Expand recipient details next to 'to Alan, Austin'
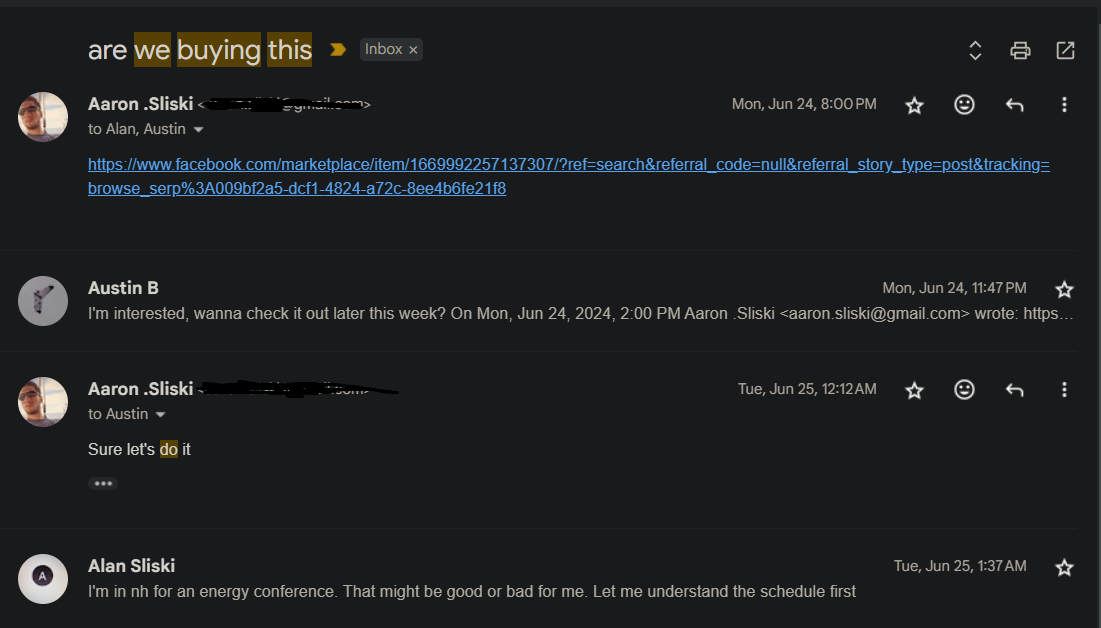1101x628 pixels. click(198, 129)
